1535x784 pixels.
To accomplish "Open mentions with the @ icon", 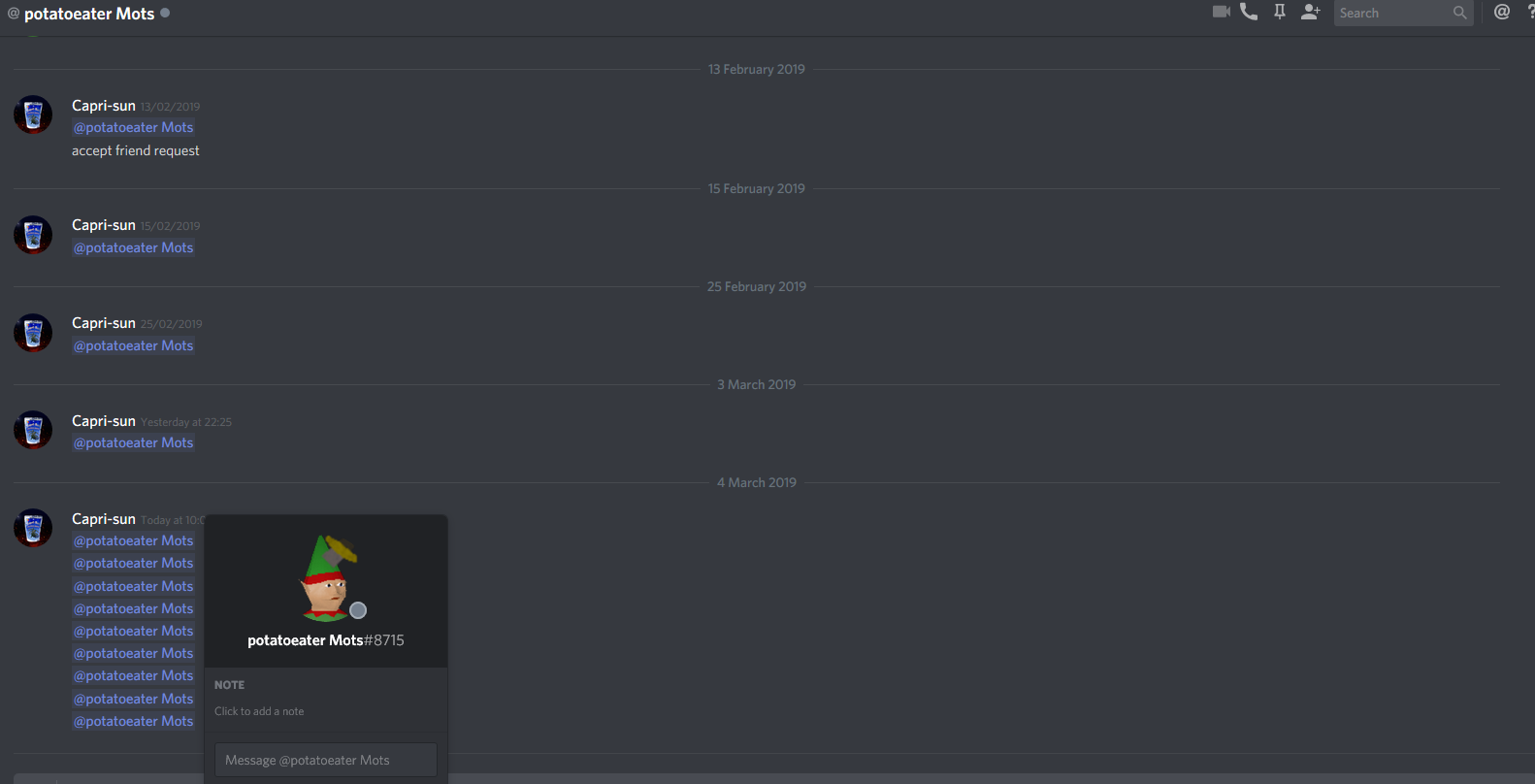I will 1502,12.
